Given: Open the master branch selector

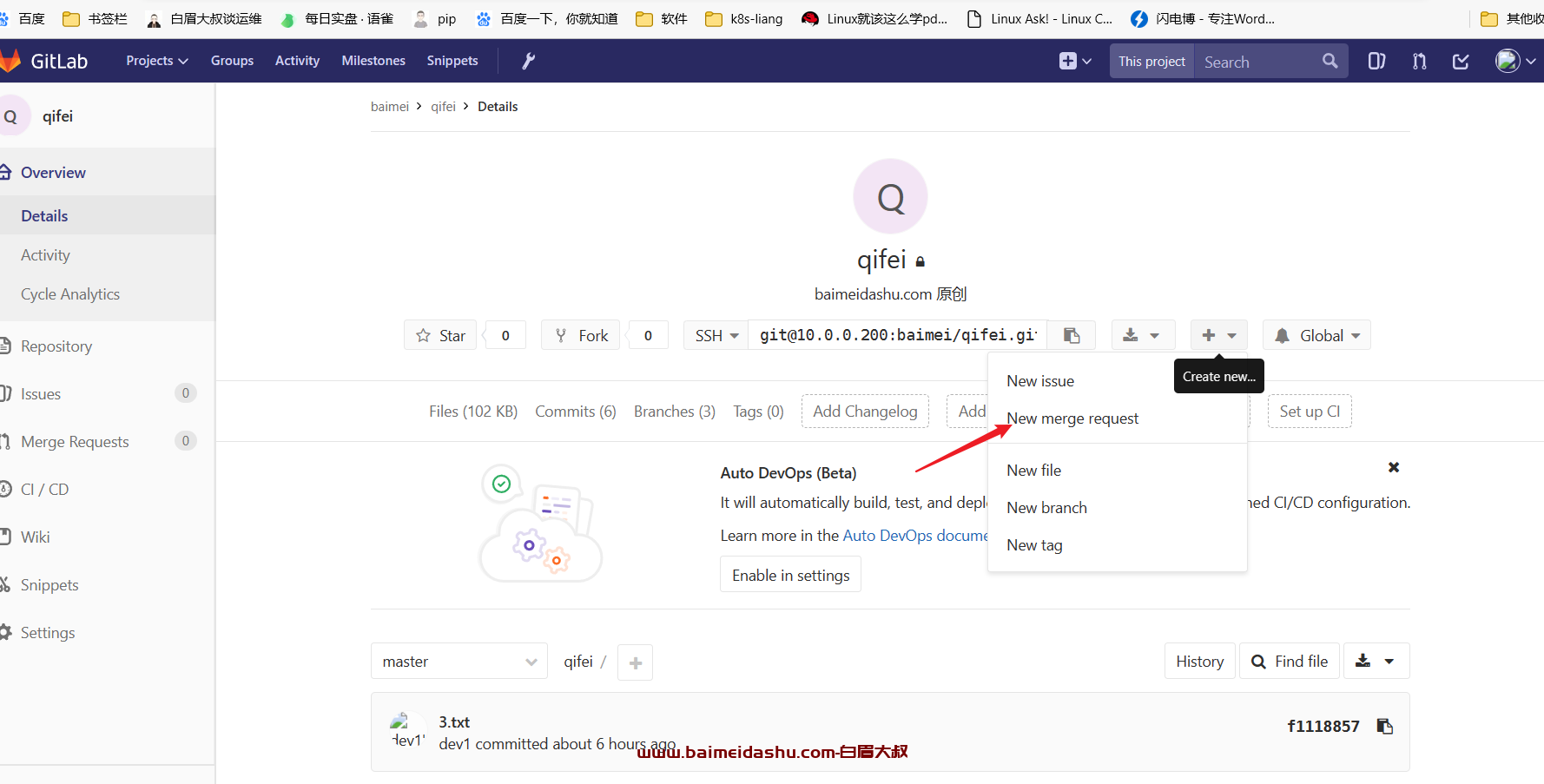Looking at the screenshot, I should (x=459, y=662).
